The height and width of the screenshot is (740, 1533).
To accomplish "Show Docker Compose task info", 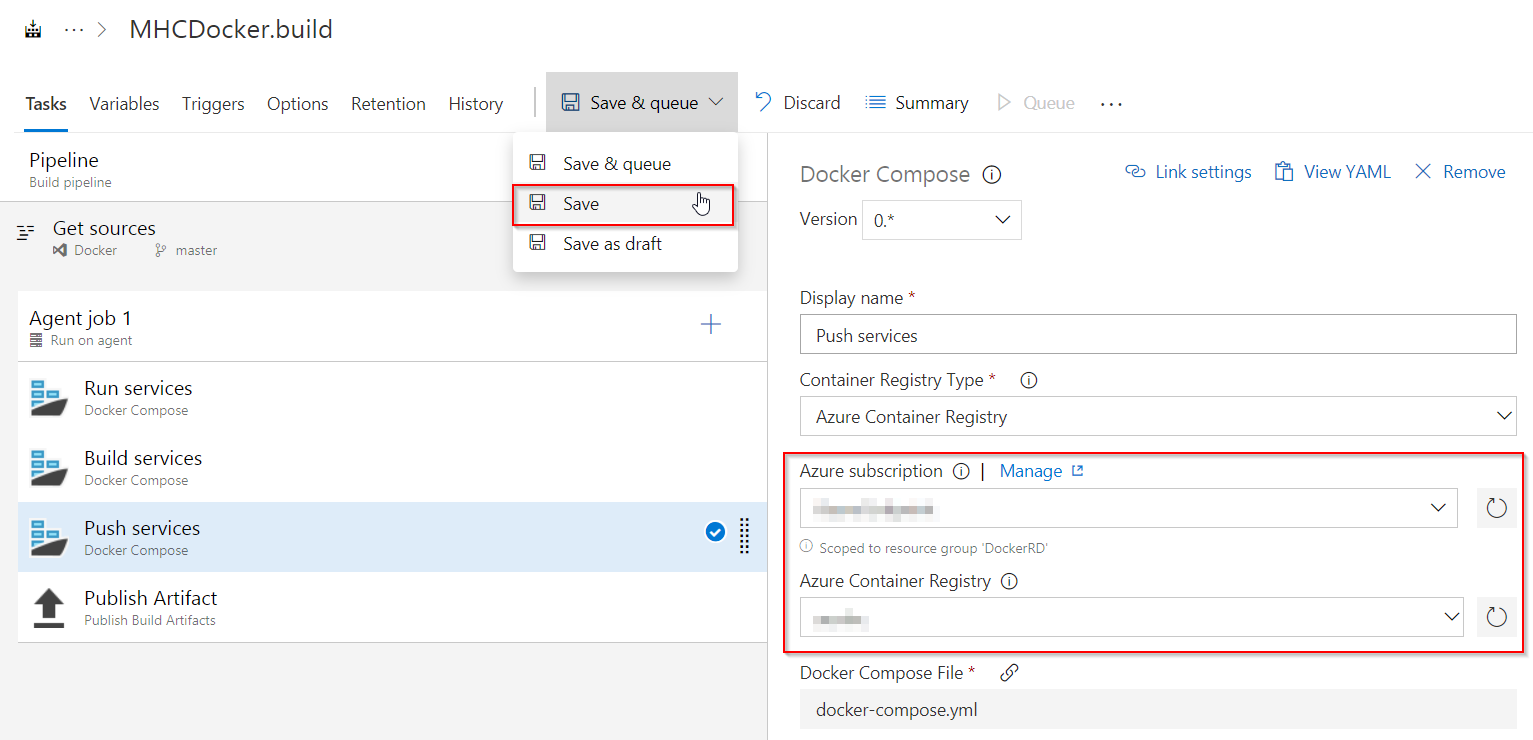I will click(992, 175).
